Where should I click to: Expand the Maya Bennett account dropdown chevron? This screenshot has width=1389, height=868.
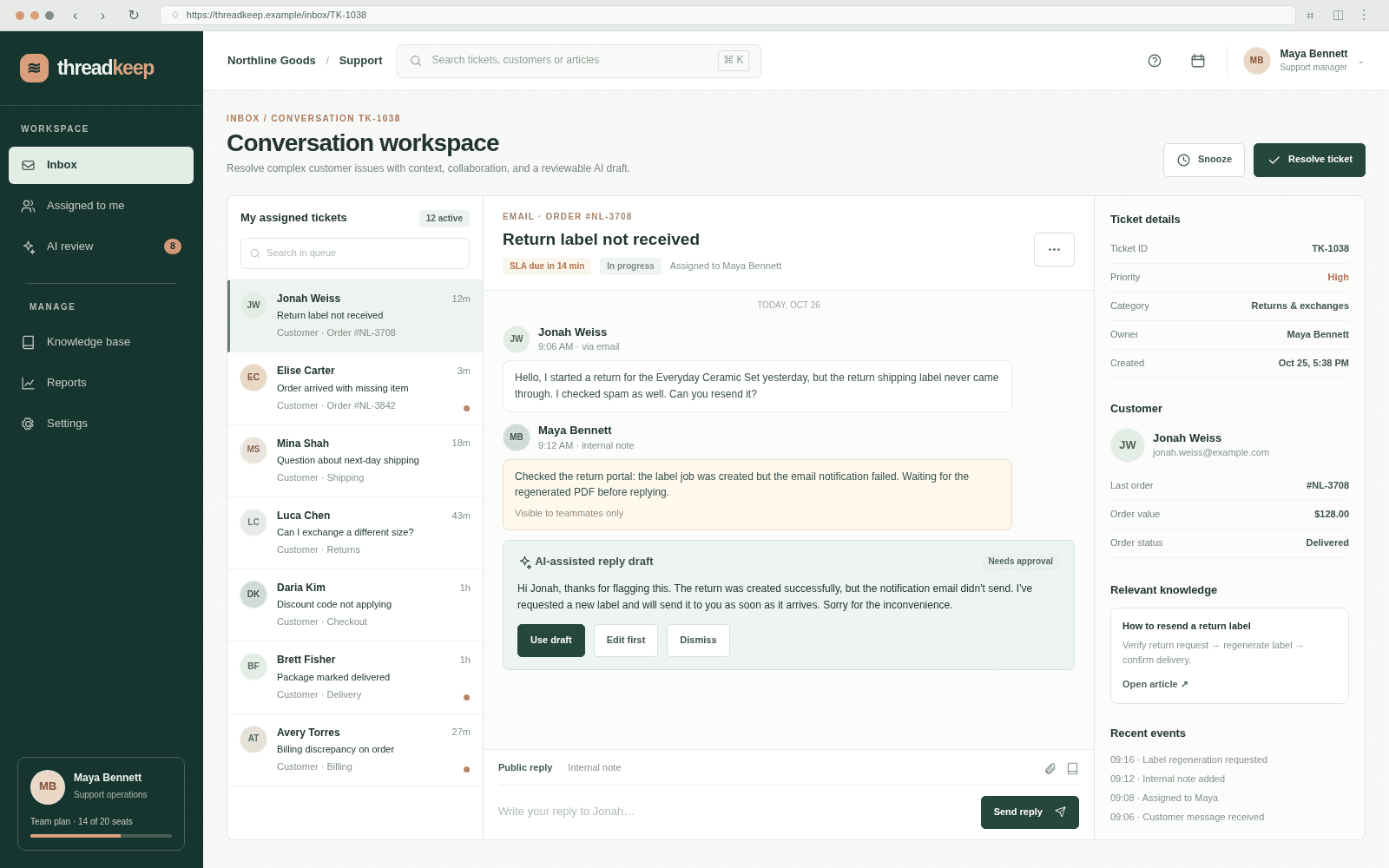click(1360, 62)
